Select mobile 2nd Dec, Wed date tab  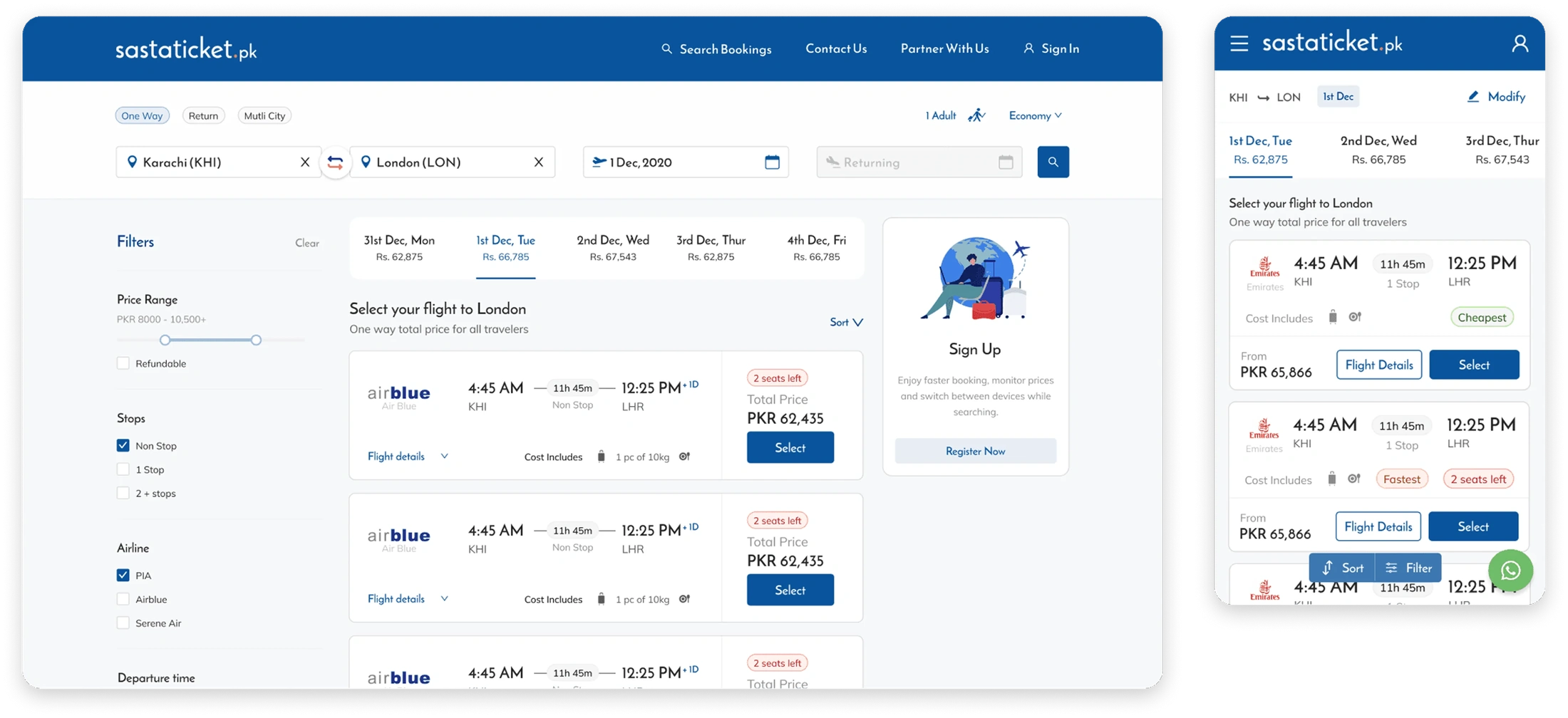(1378, 150)
